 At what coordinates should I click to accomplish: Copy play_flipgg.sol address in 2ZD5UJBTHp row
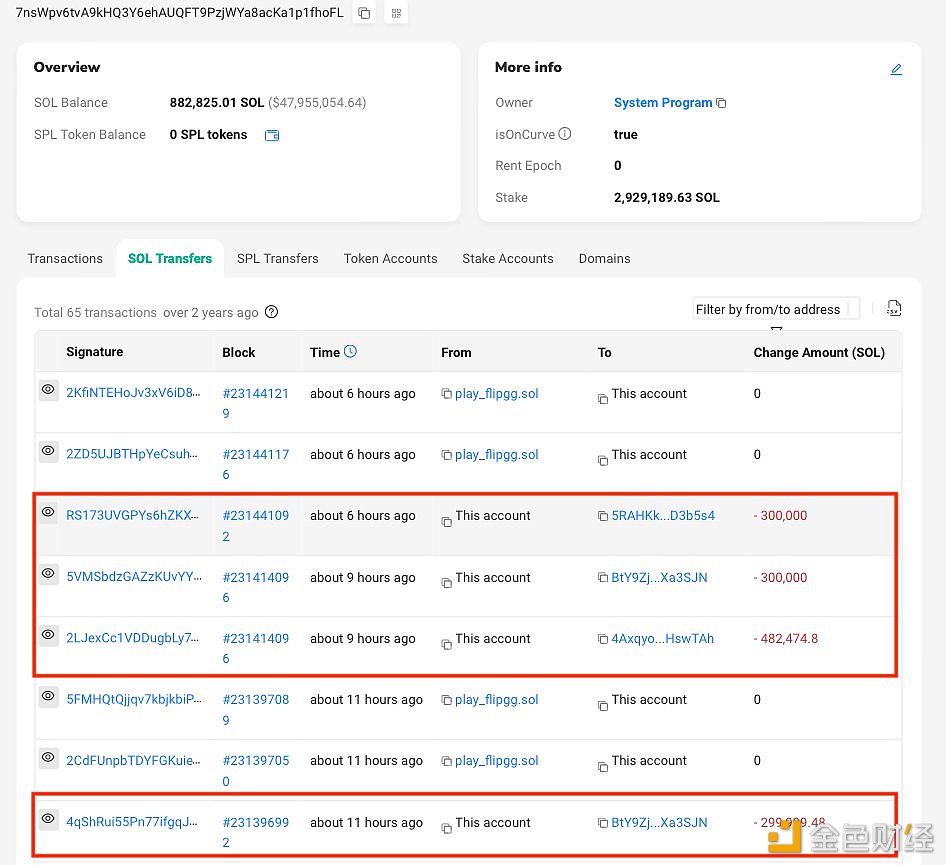click(x=446, y=455)
